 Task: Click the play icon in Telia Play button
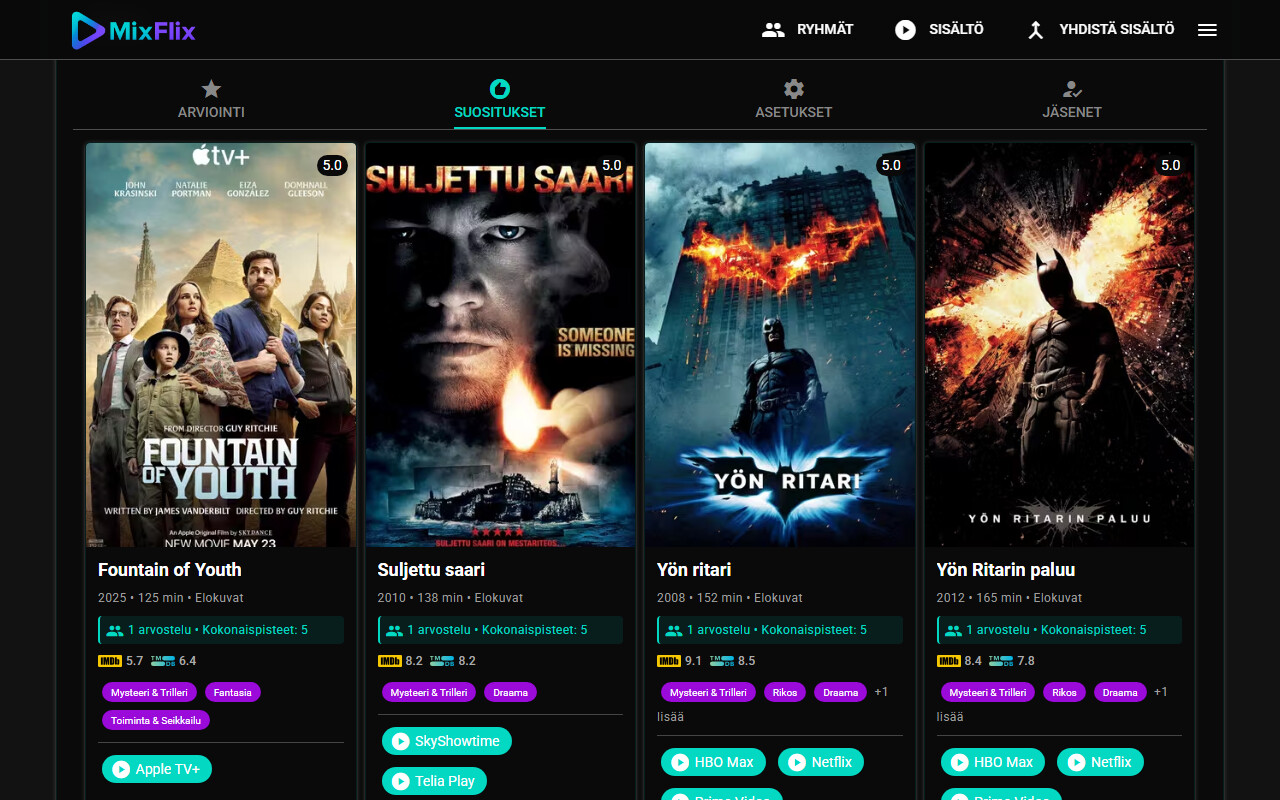[x=401, y=781]
